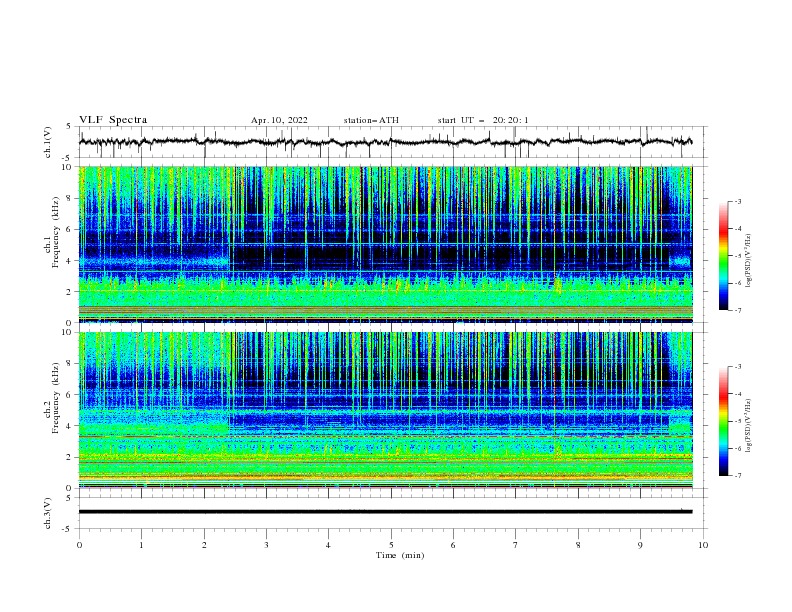The height and width of the screenshot is (612, 792).
Task: Click the time axis tick label "10"
Action: click(x=703, y=545)
